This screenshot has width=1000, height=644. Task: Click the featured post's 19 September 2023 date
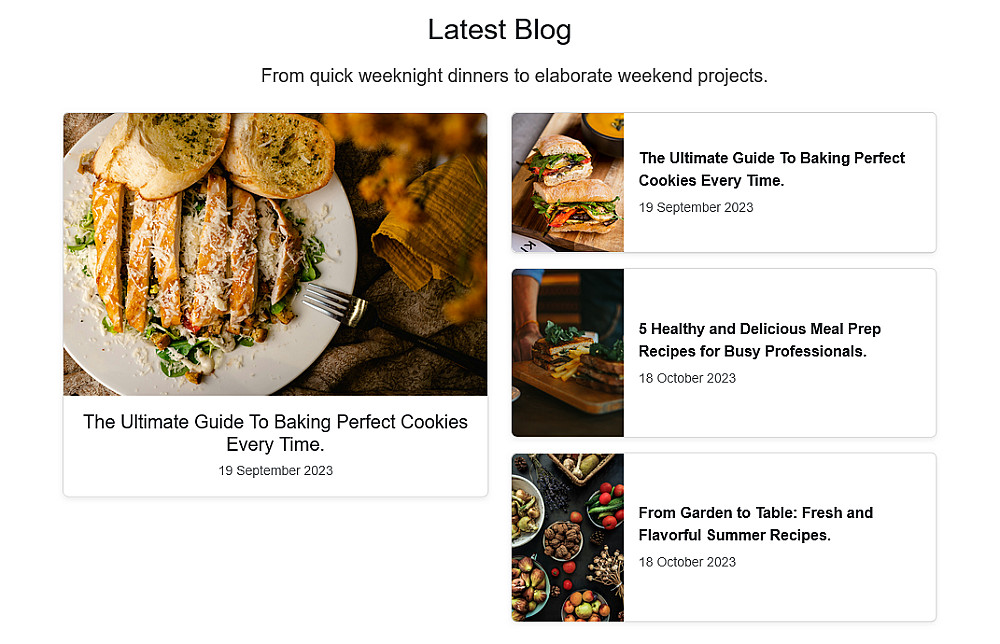[275, 471]
